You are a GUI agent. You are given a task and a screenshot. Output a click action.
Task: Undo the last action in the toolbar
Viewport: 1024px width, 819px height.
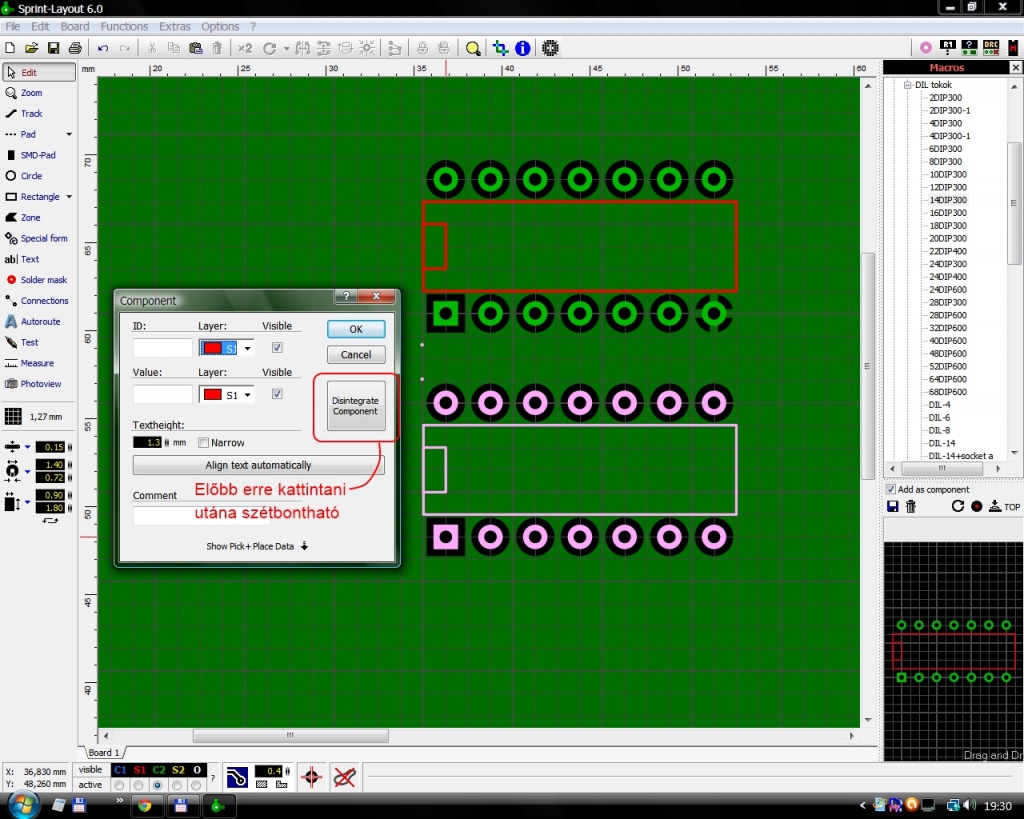click(x=103, y=48)
